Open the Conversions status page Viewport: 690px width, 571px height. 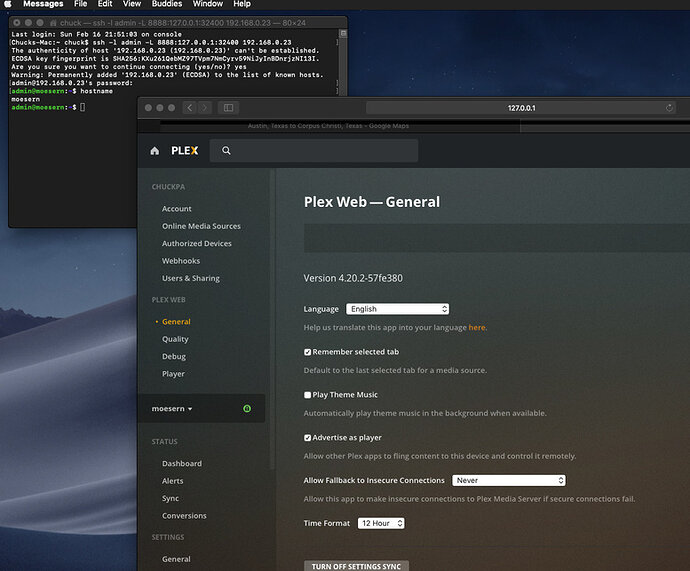coord(184,516)
